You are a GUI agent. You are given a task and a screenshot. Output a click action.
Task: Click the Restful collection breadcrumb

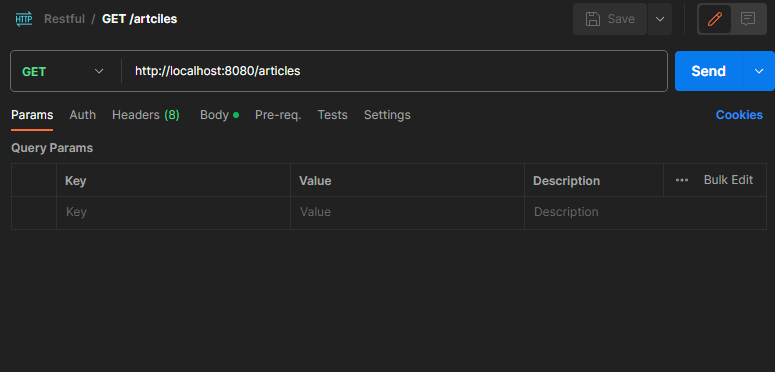[x=65, y=19]
